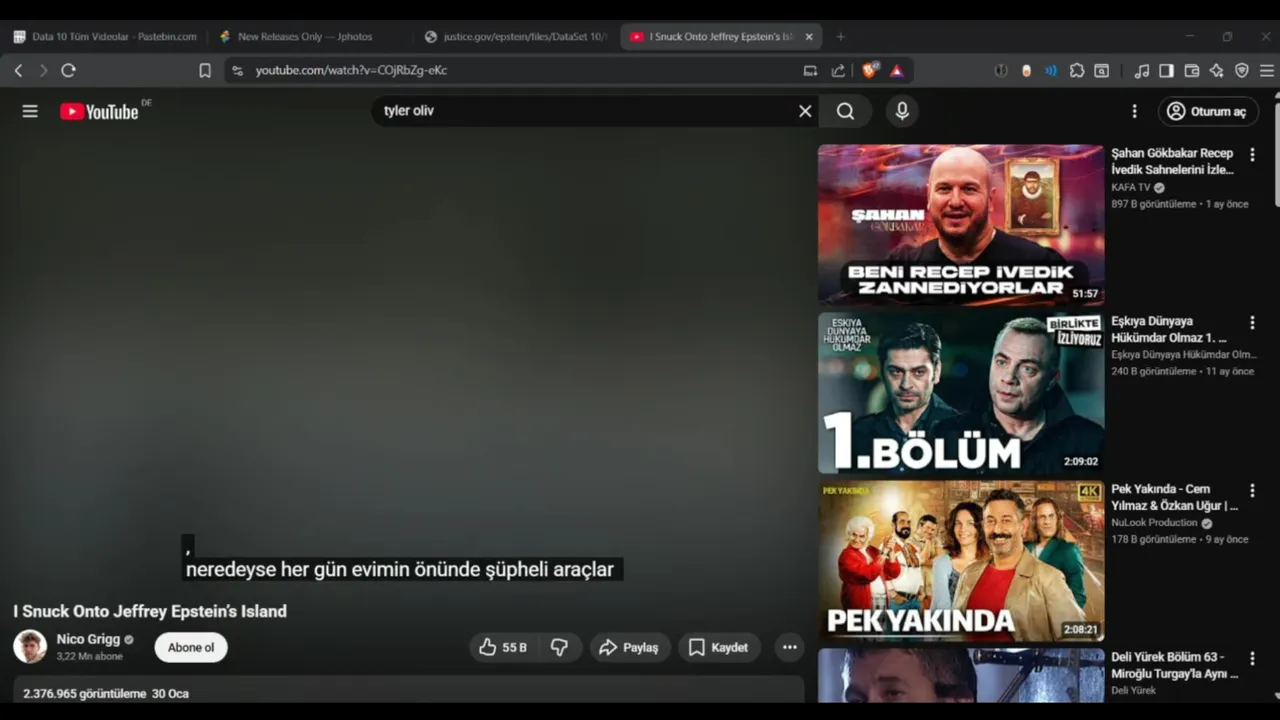Clear the search box with the X
This screenshot has width=1280, height=720.
coord(805,111)
